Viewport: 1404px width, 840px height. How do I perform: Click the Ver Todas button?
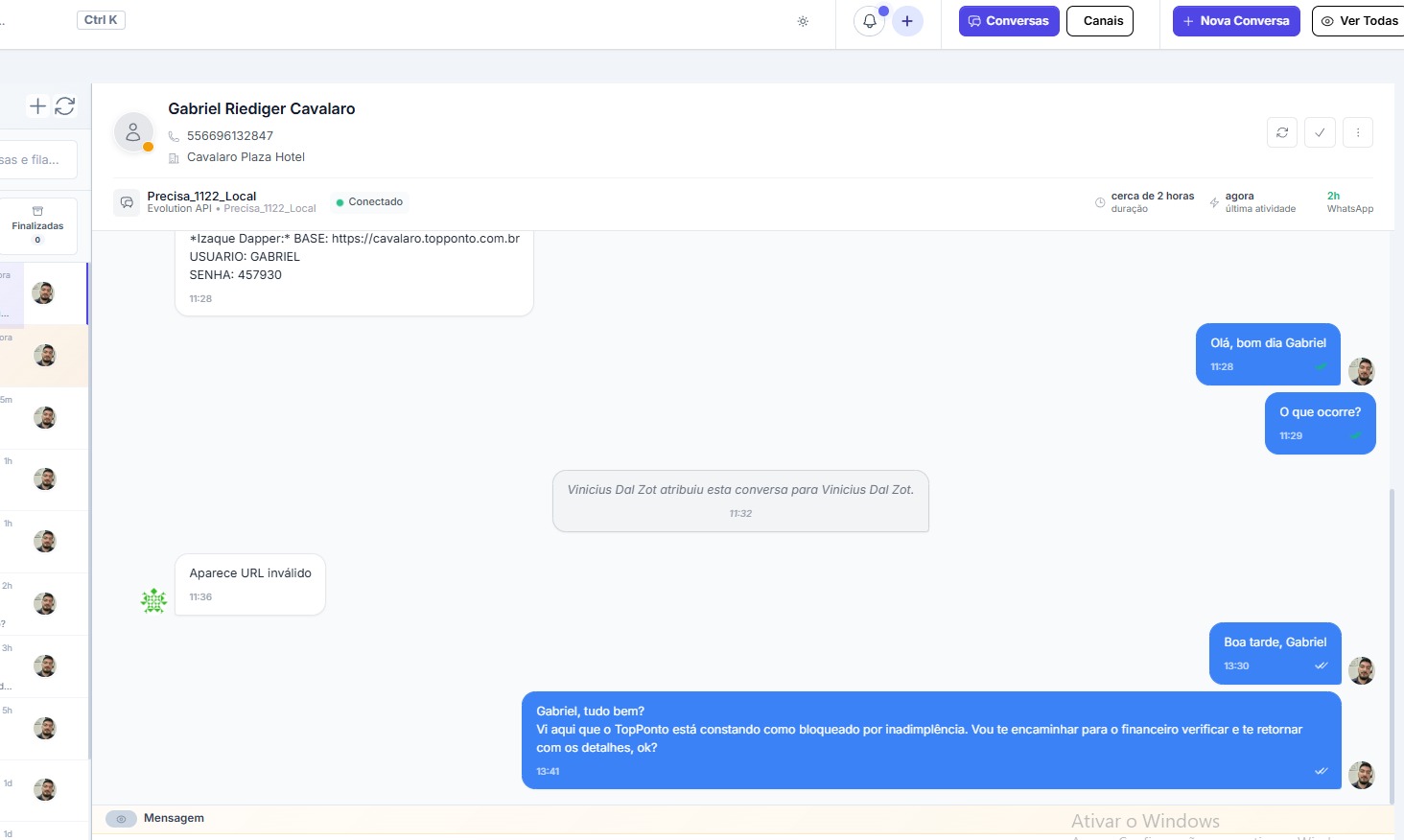point(1359,21)
